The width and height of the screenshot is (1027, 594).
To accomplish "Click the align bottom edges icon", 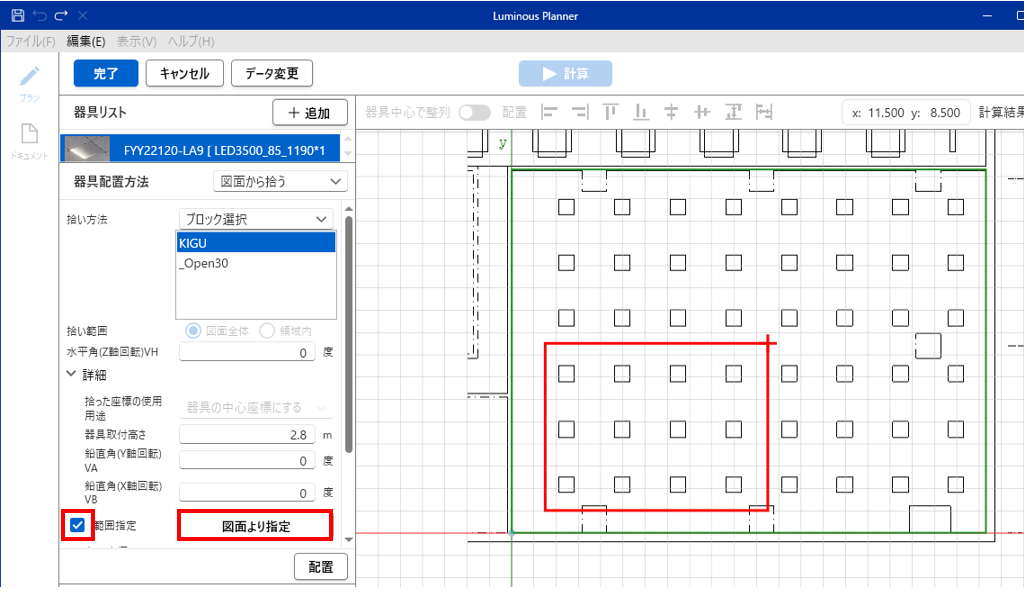I will pyautogui.click(x=641, y=112).
